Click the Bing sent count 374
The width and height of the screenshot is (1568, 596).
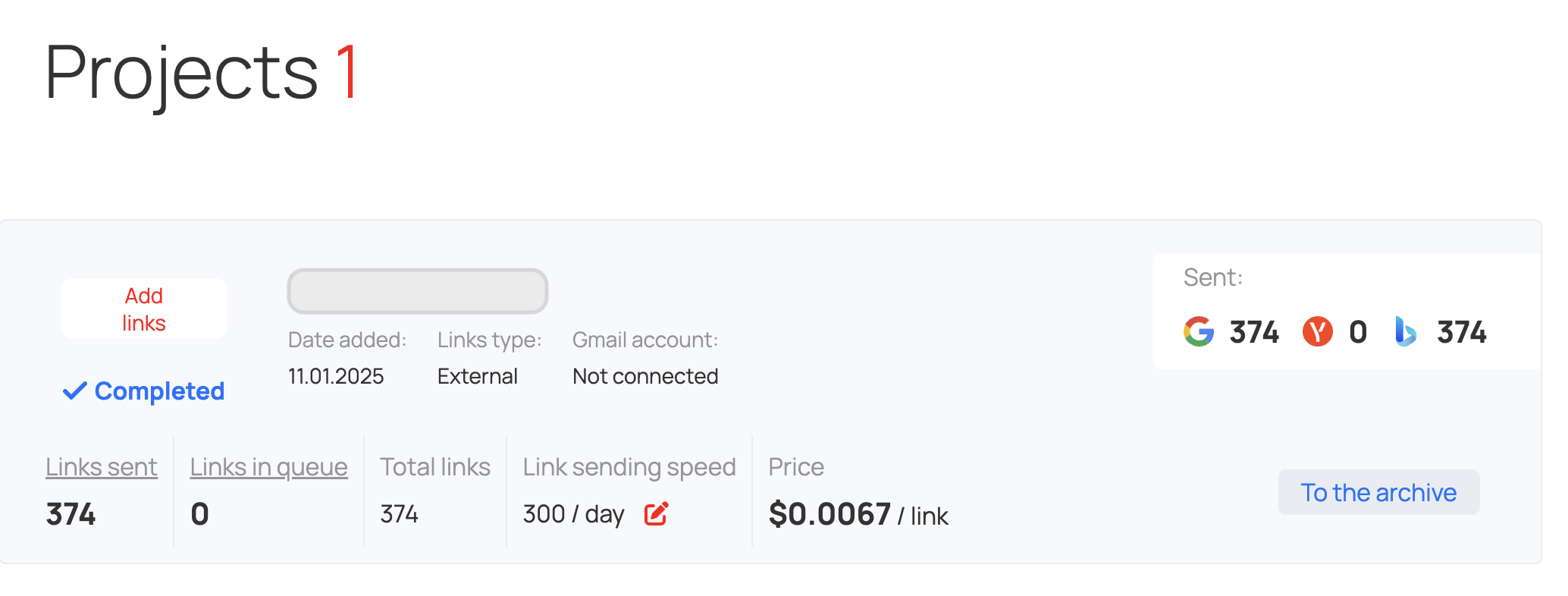[x=1461, y=332]
